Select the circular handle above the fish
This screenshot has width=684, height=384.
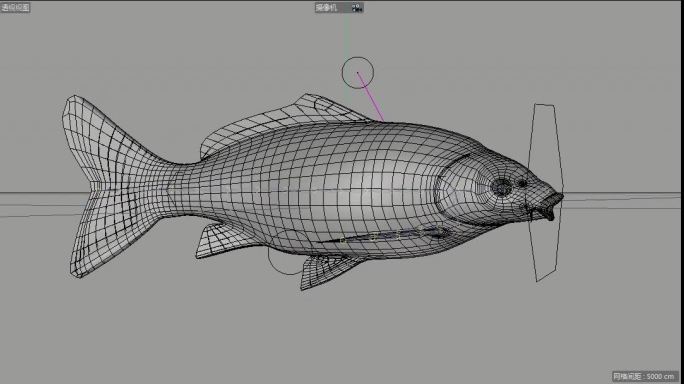358,72
